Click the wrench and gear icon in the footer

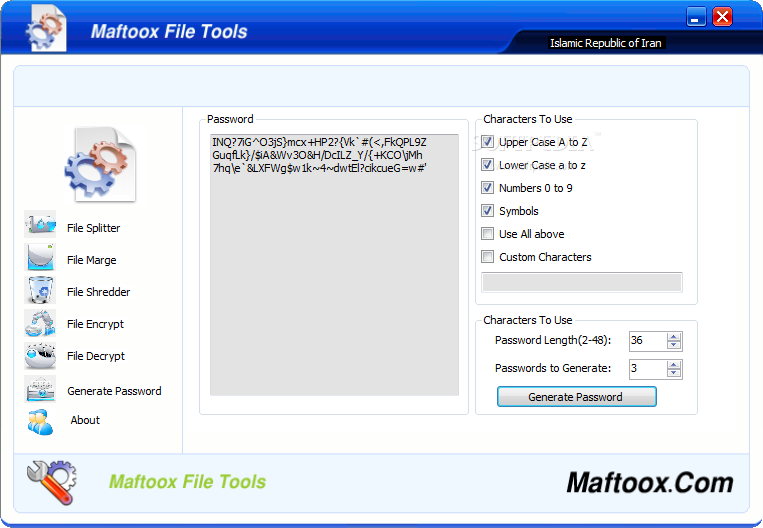click(x=52, y=482)
